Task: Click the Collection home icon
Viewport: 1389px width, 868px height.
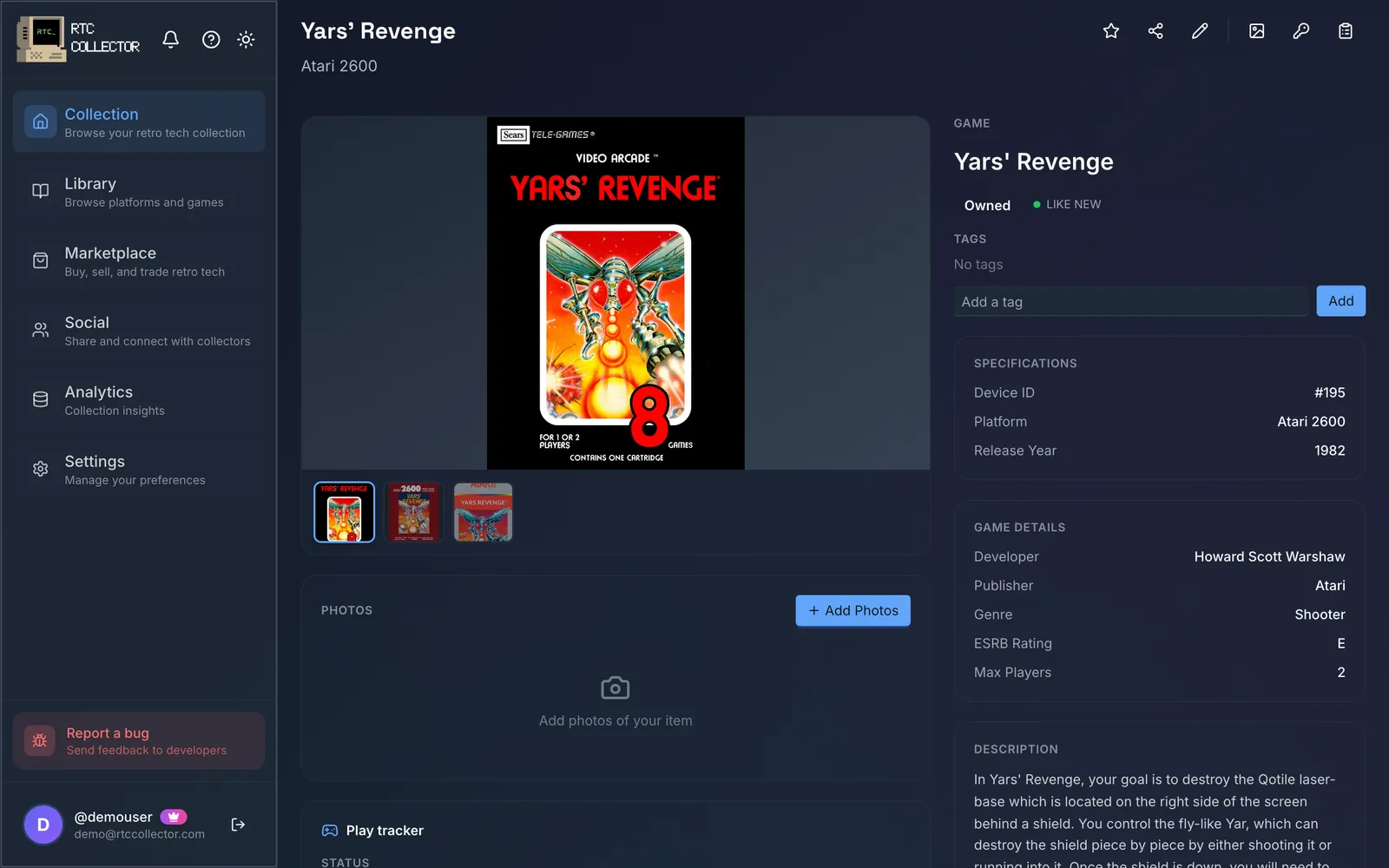Action: [41, 122]
